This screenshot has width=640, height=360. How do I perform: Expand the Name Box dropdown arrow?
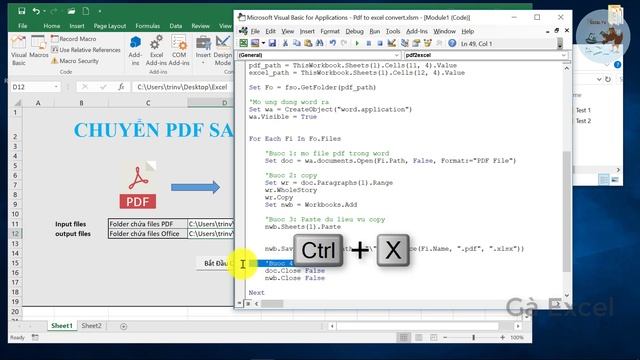pos(56,87)
